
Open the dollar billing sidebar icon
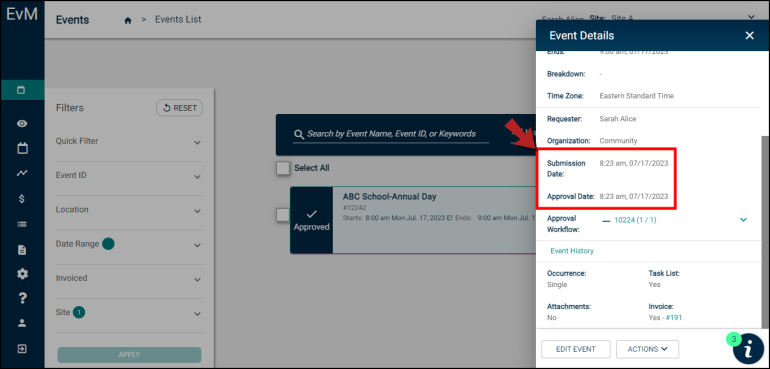pyautogui.click(x=22, y=199)
